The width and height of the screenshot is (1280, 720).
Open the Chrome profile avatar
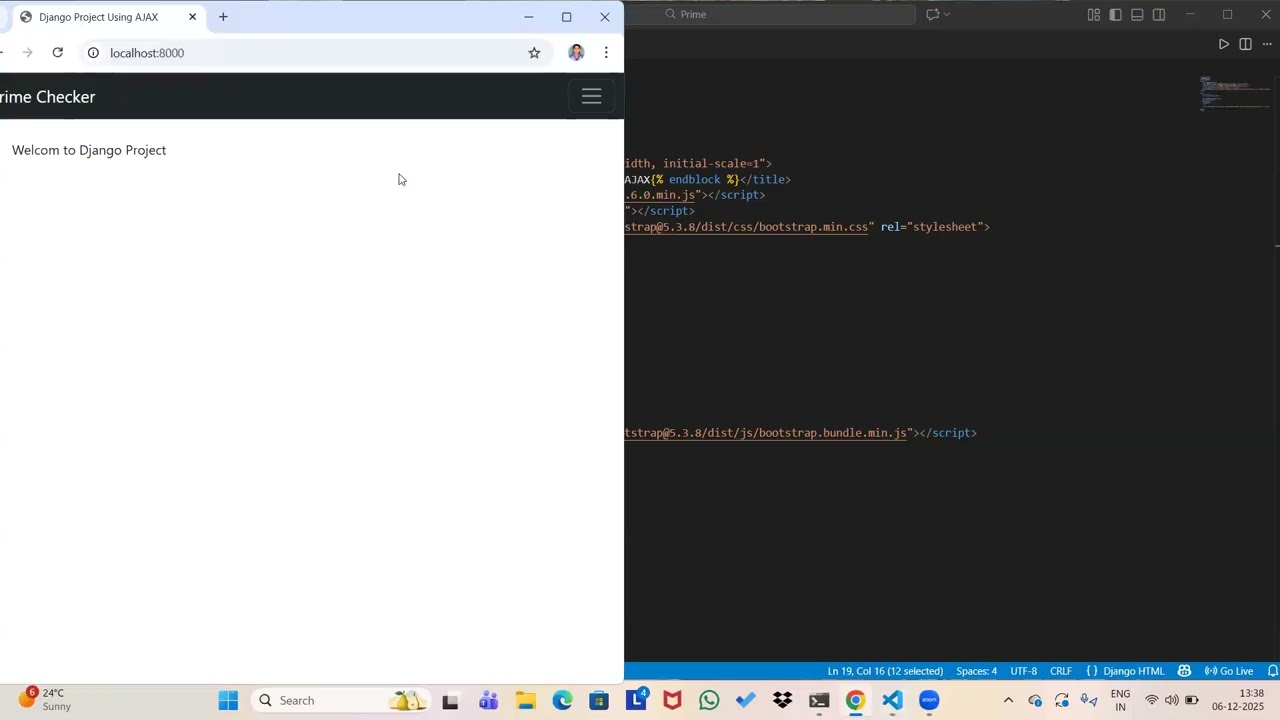coord(576,53)
